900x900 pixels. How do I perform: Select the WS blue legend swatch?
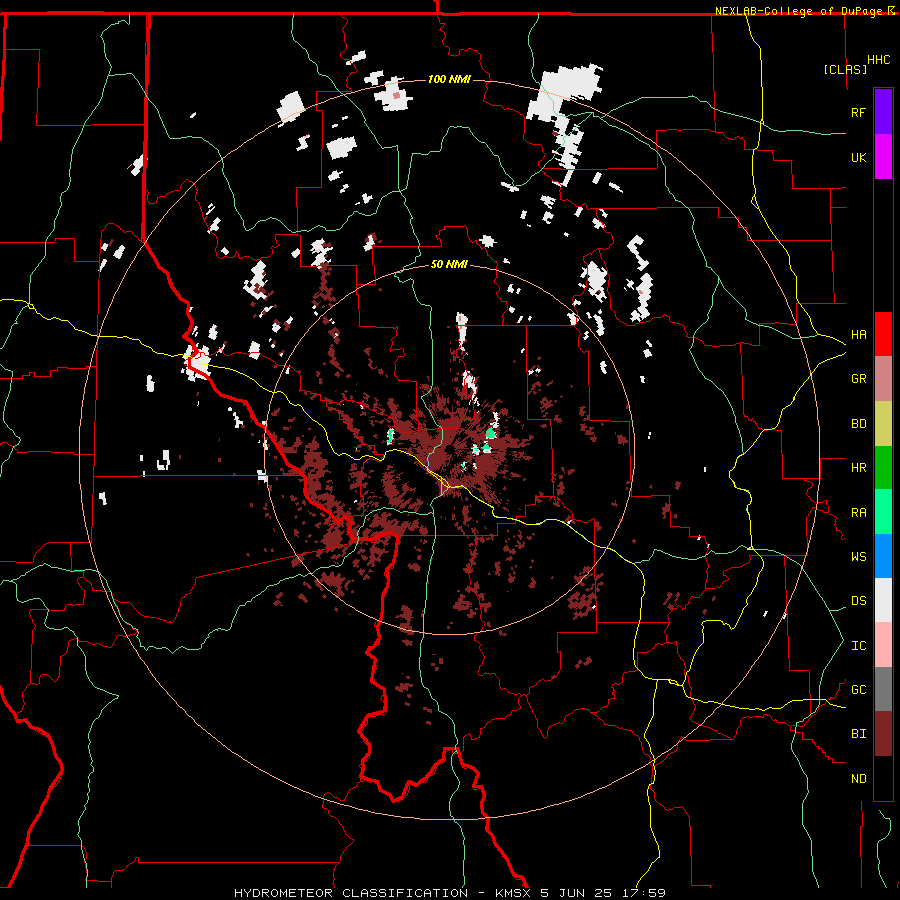(x=883, y=556)
